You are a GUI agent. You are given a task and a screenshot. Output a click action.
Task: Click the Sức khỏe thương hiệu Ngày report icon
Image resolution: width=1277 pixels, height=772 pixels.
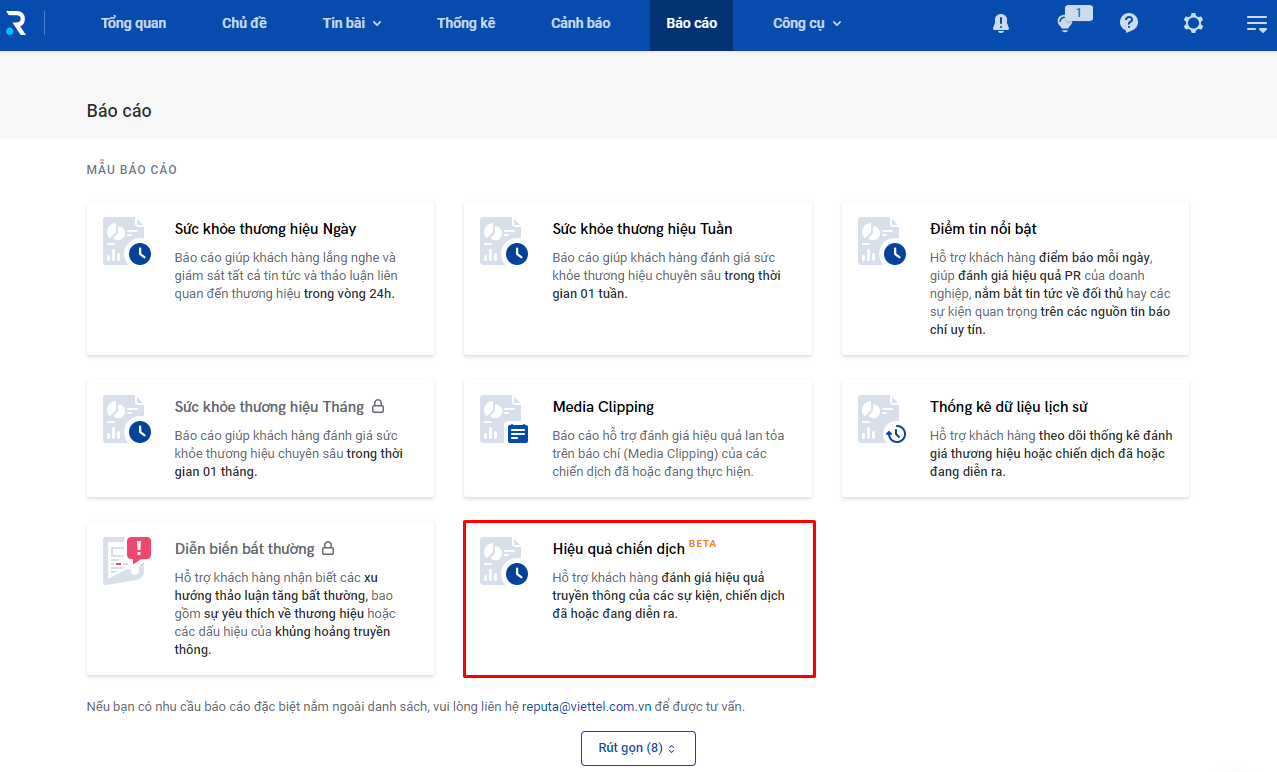click(x=127, y=241)
